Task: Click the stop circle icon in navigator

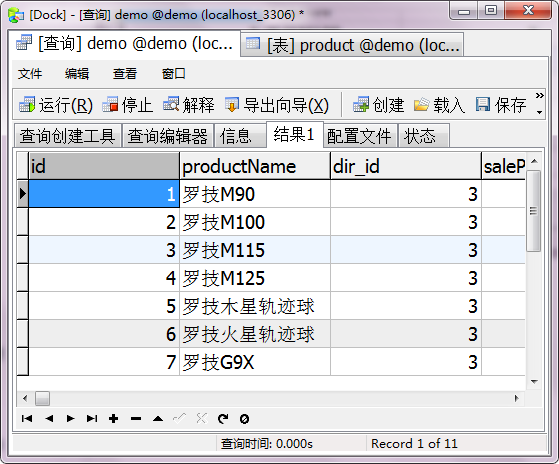Action: point(245,419)
